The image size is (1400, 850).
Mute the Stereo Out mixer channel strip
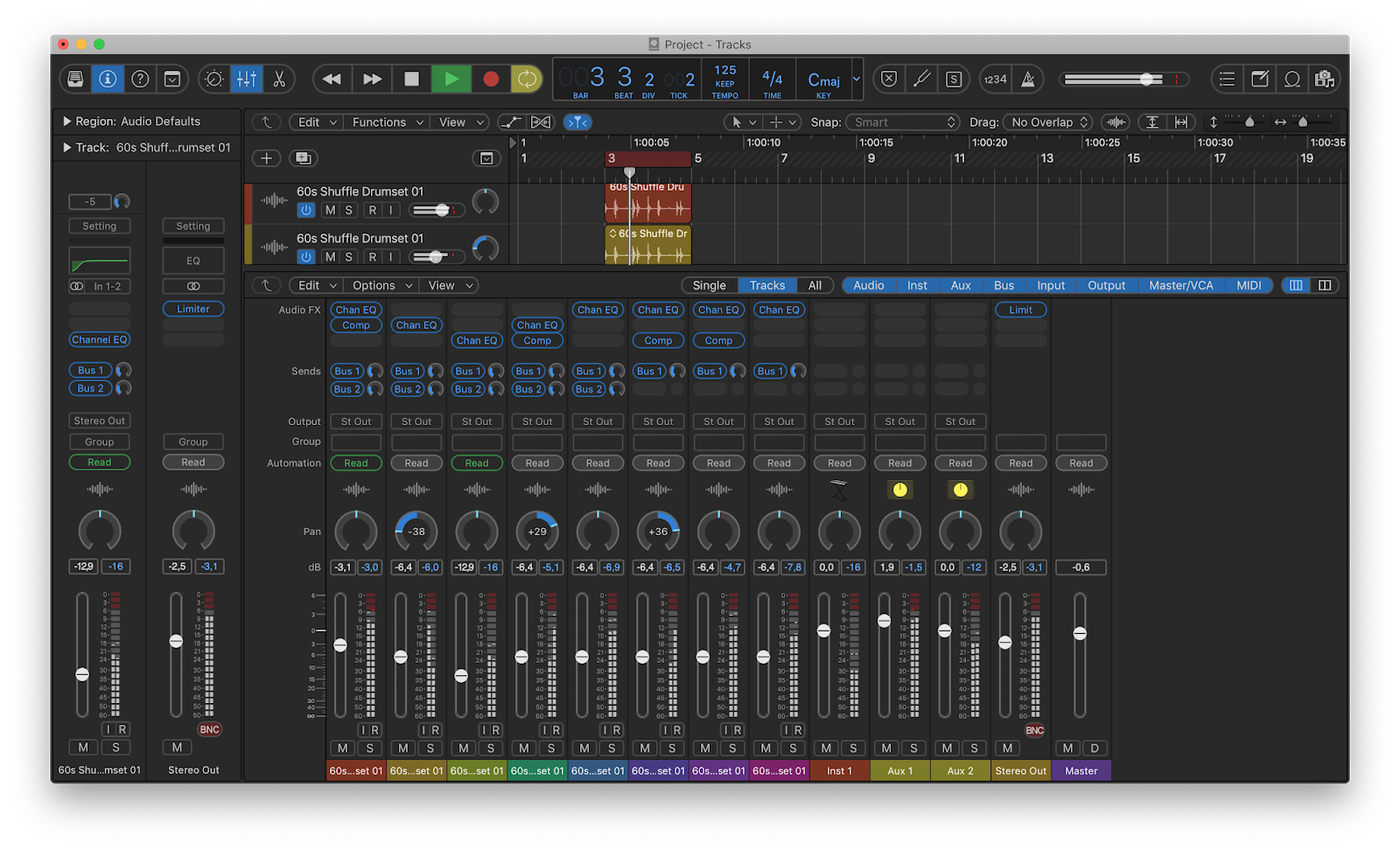coord(1007,748)
